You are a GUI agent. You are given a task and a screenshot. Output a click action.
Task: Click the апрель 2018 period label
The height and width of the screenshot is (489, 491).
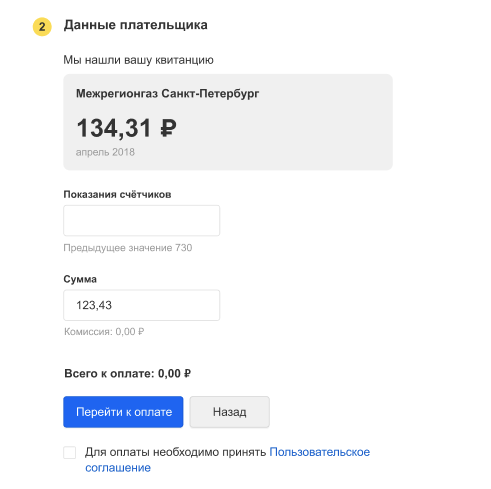click(105, 152)
